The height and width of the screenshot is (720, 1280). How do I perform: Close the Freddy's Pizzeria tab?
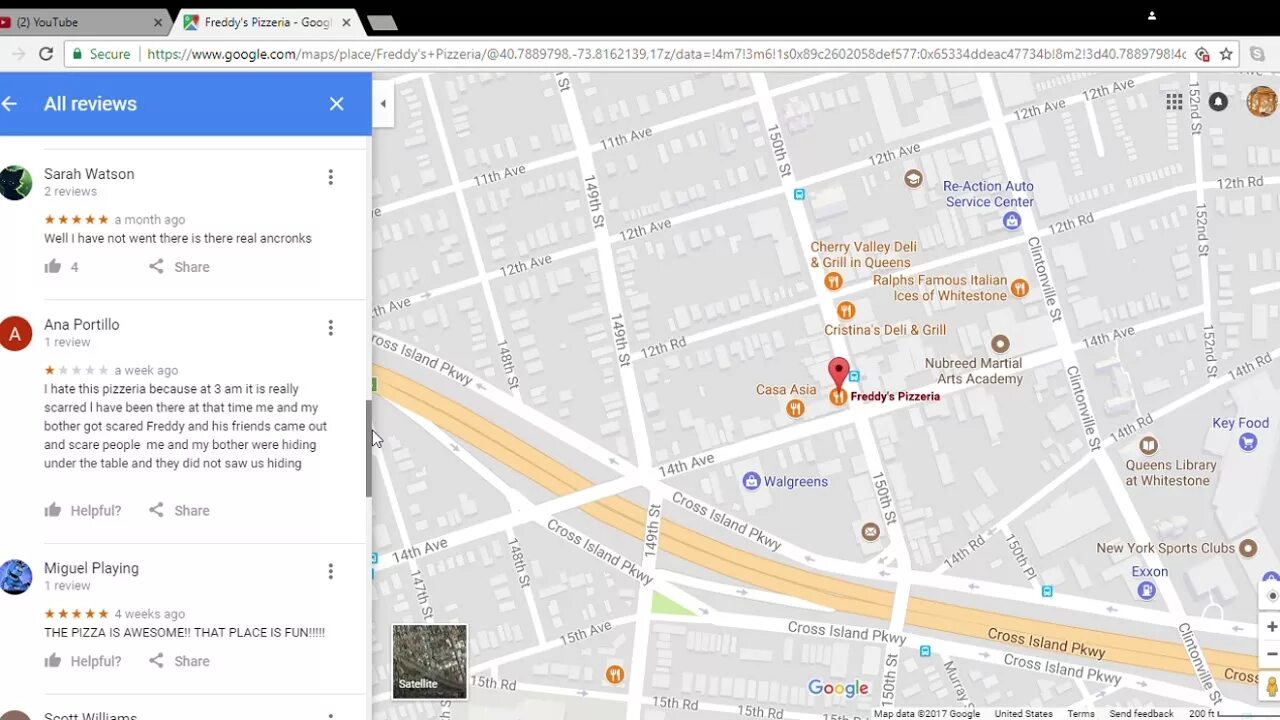pos(346,22)
